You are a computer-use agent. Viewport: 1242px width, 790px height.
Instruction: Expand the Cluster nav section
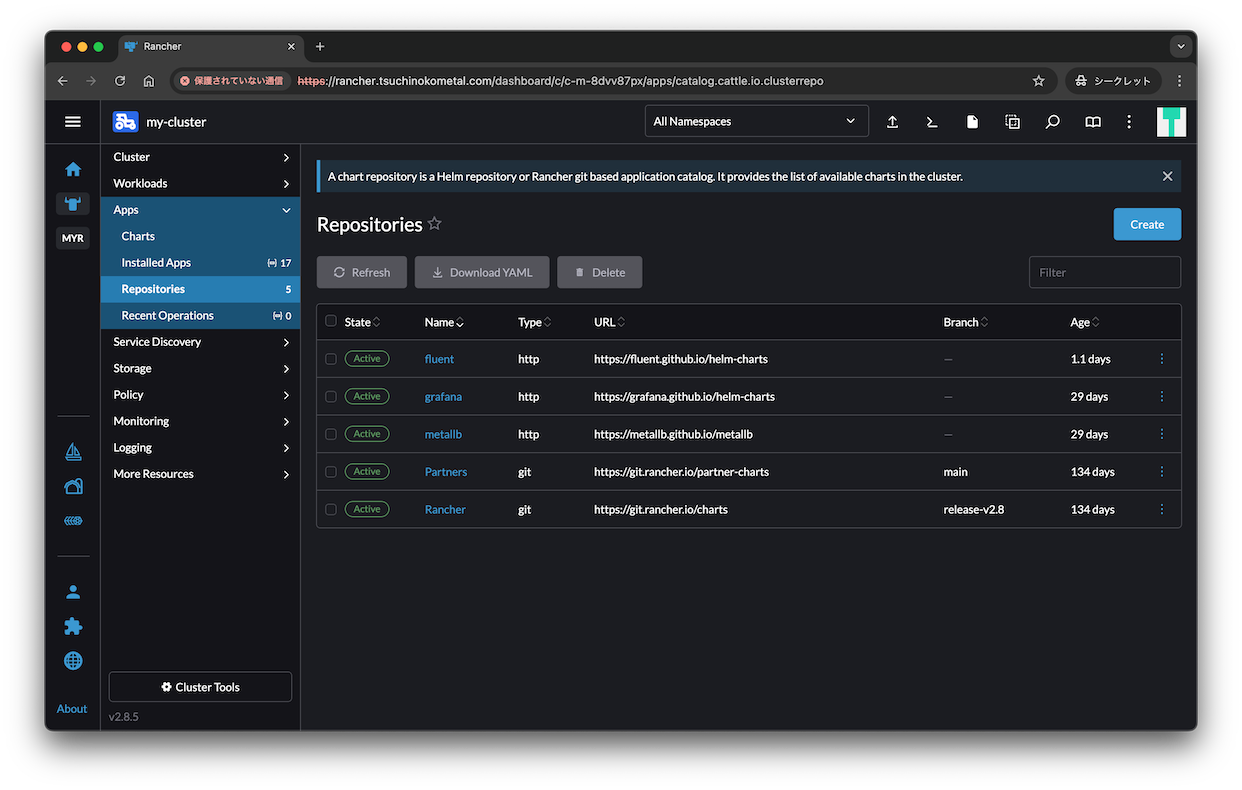(x=200, y=157)
